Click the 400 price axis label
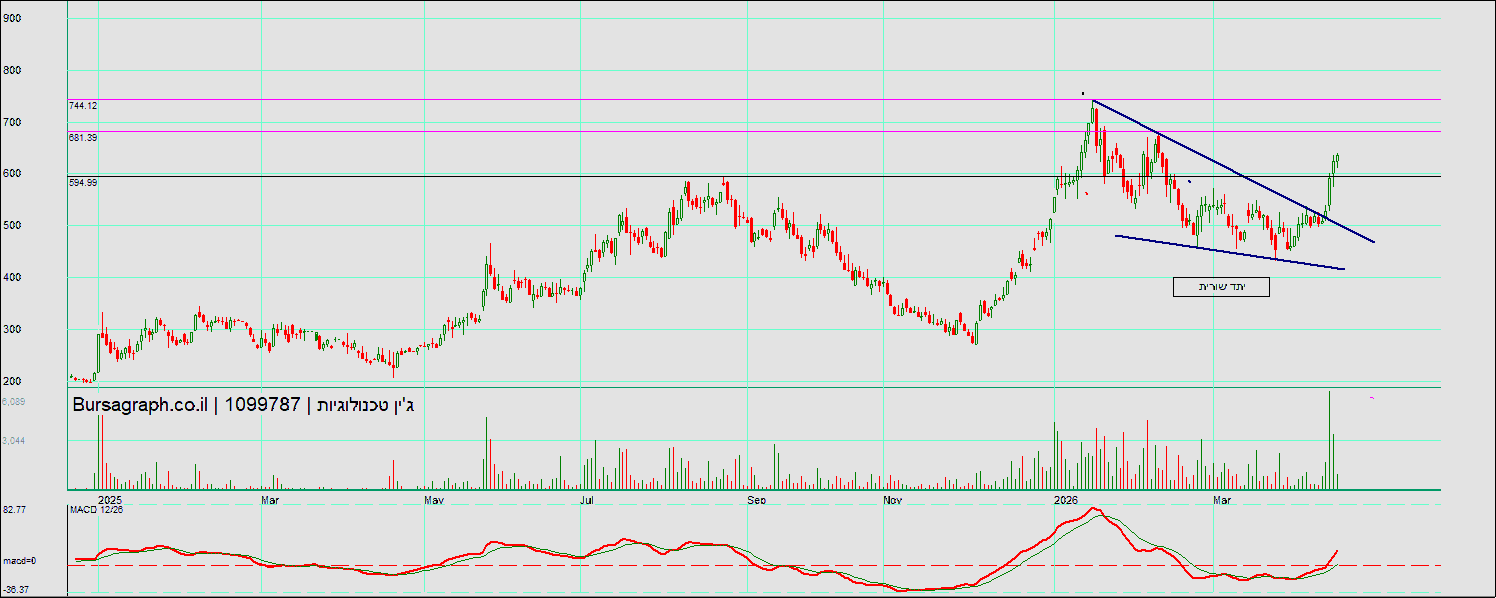This screenshot has width=1496, height=598. click(12, 278)
